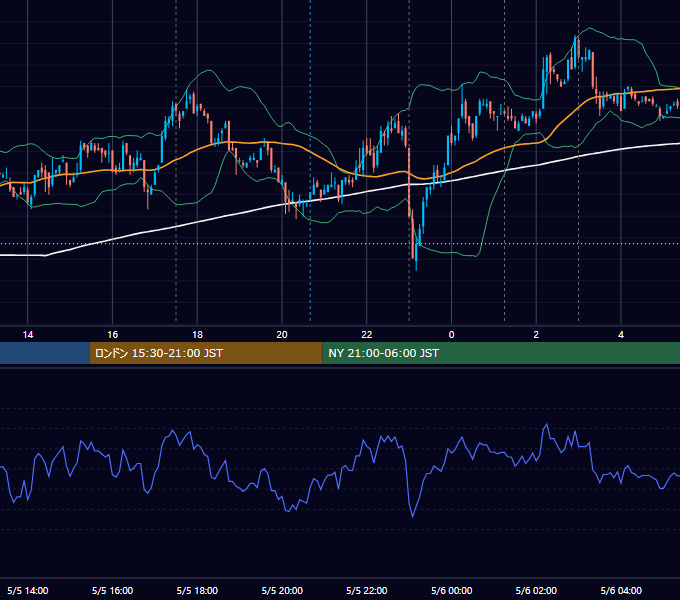Click the 22 hour label on price chart axis
The image size is (680, 600).
coord(367,335)
